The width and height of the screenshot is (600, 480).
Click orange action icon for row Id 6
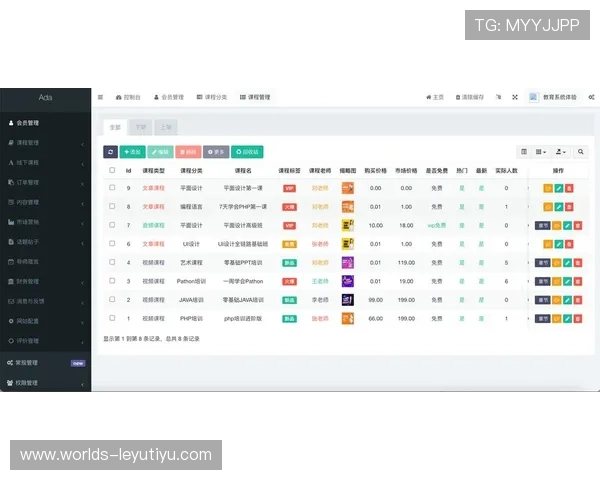548,244
